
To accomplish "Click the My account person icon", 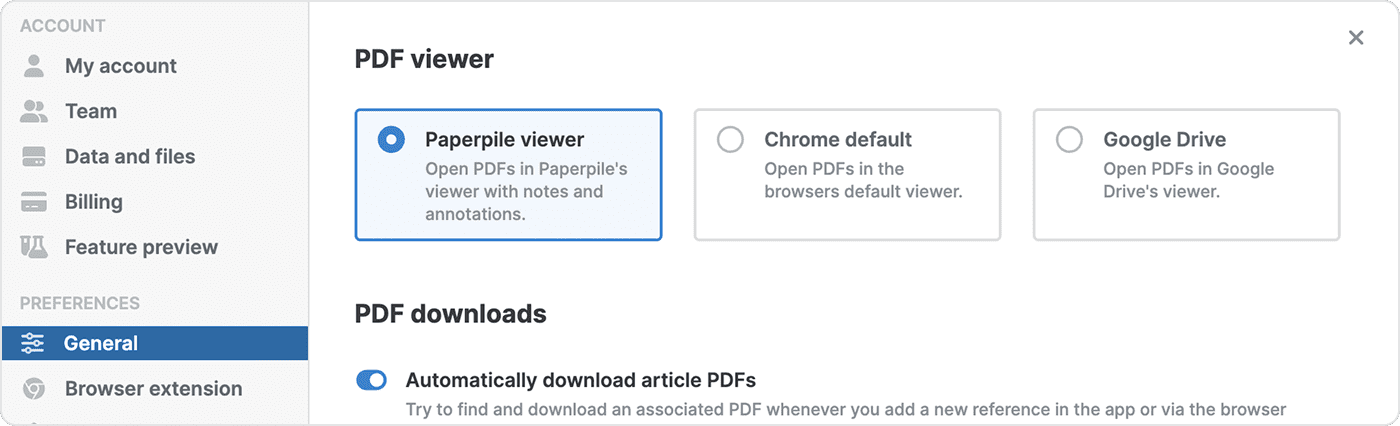I will click(34, 66).
